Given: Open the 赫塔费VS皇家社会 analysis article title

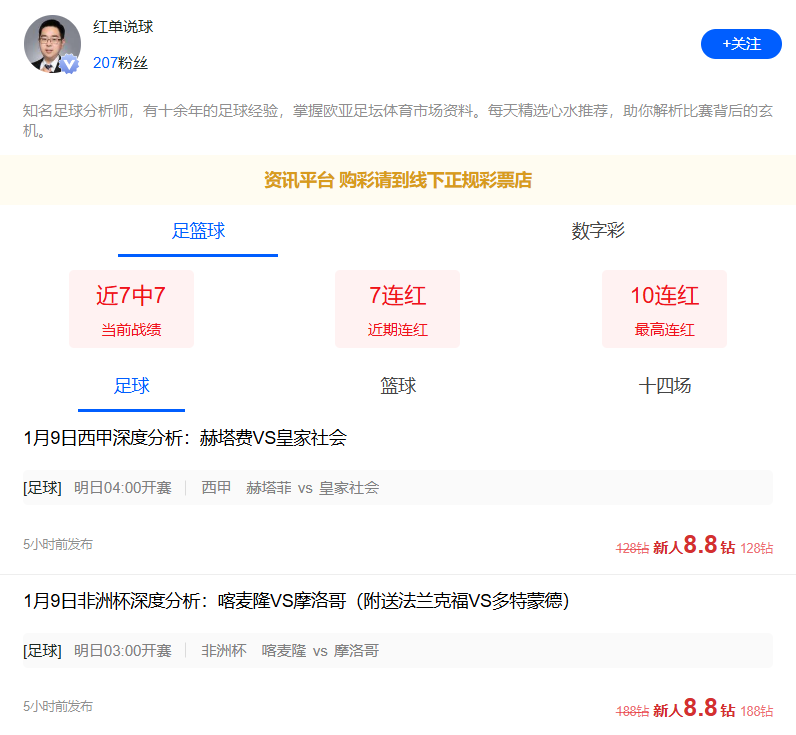Looking at the screenshot, I should tap(185, 438).
